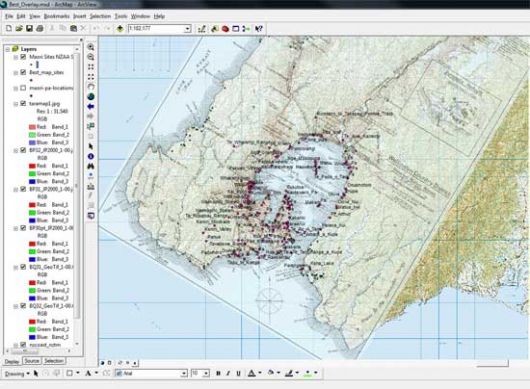Go back to previous extent arrow

click(91, 106)
